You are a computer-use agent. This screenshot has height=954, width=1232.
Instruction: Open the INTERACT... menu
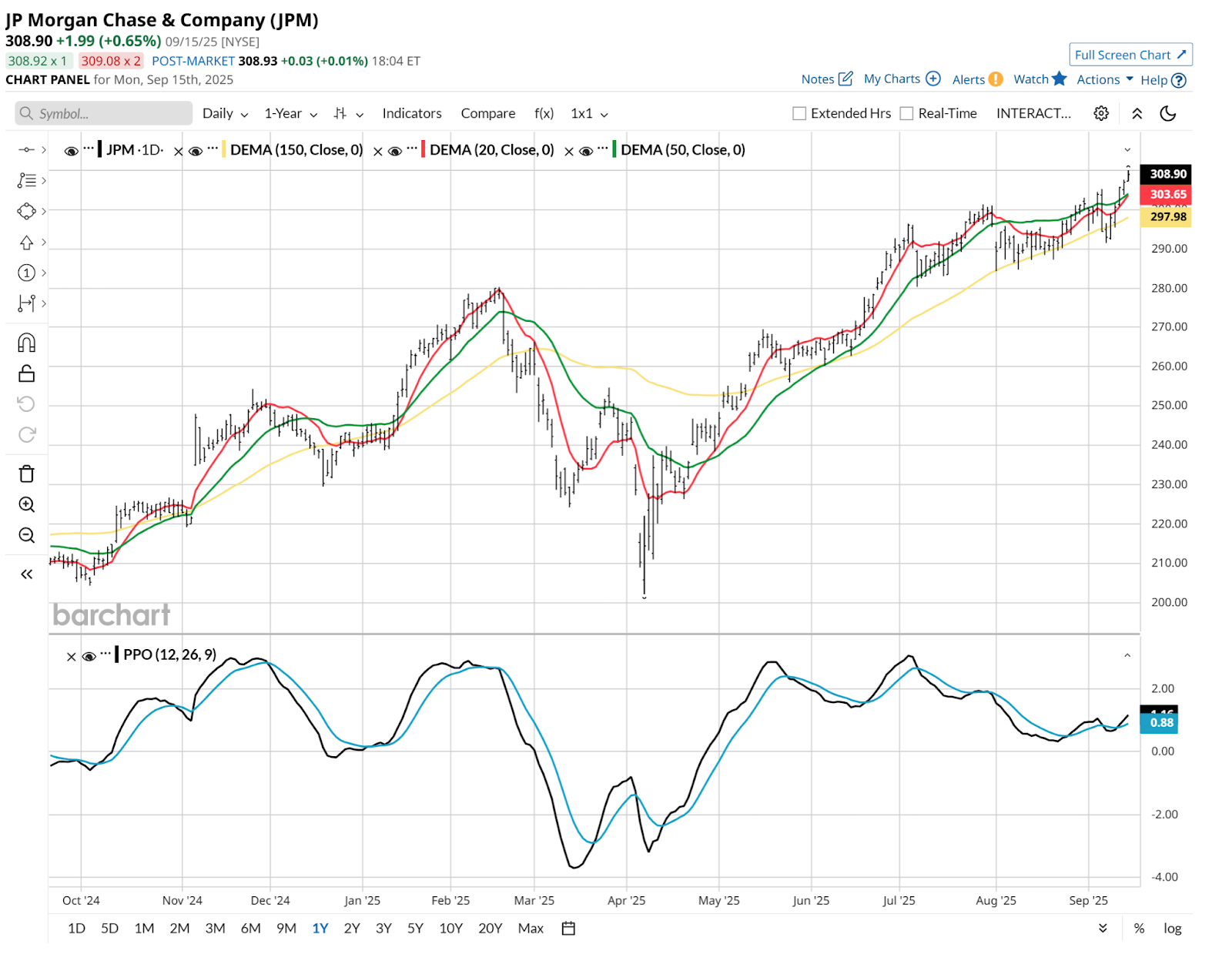[1033, 113]
